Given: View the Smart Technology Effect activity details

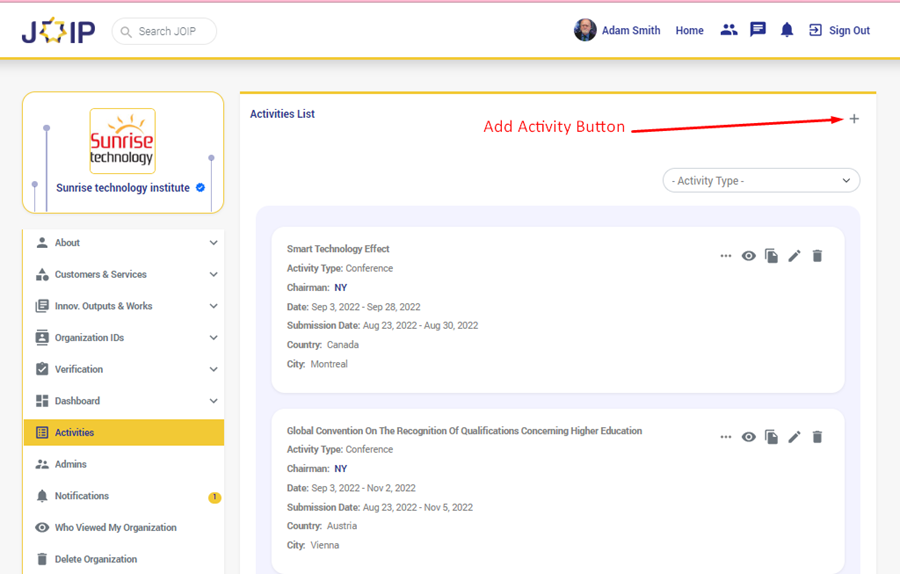Looking at the screenshot, I should click(748, 256).
